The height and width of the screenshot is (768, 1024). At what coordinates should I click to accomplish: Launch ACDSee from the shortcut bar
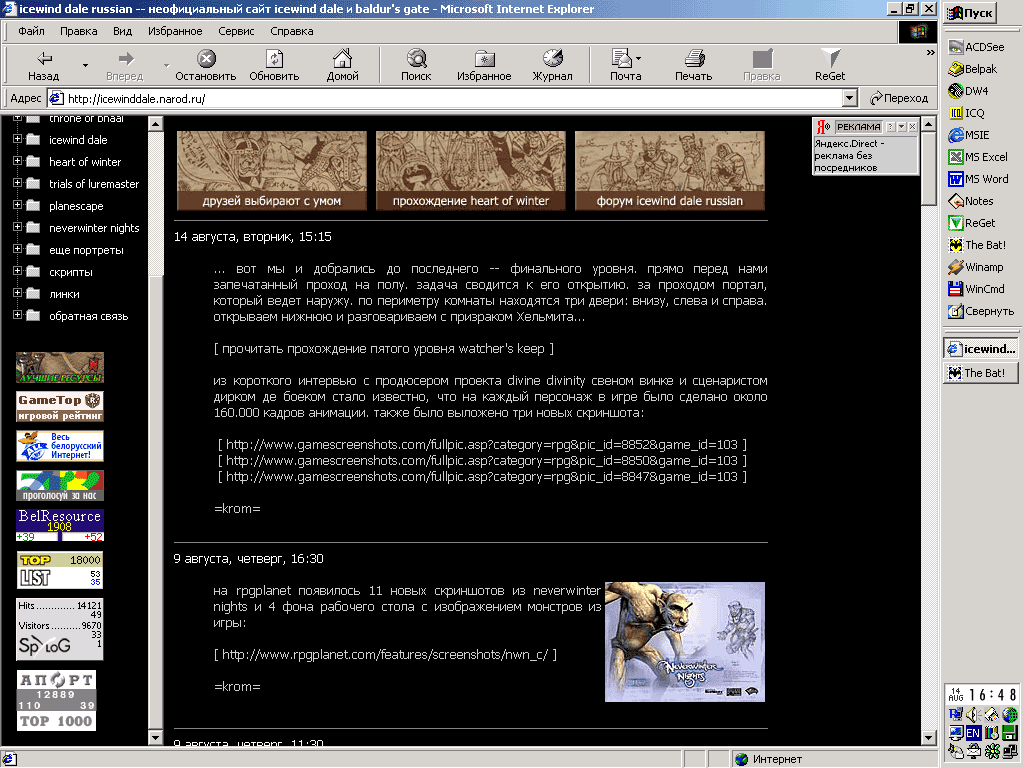tap(976, 47)
